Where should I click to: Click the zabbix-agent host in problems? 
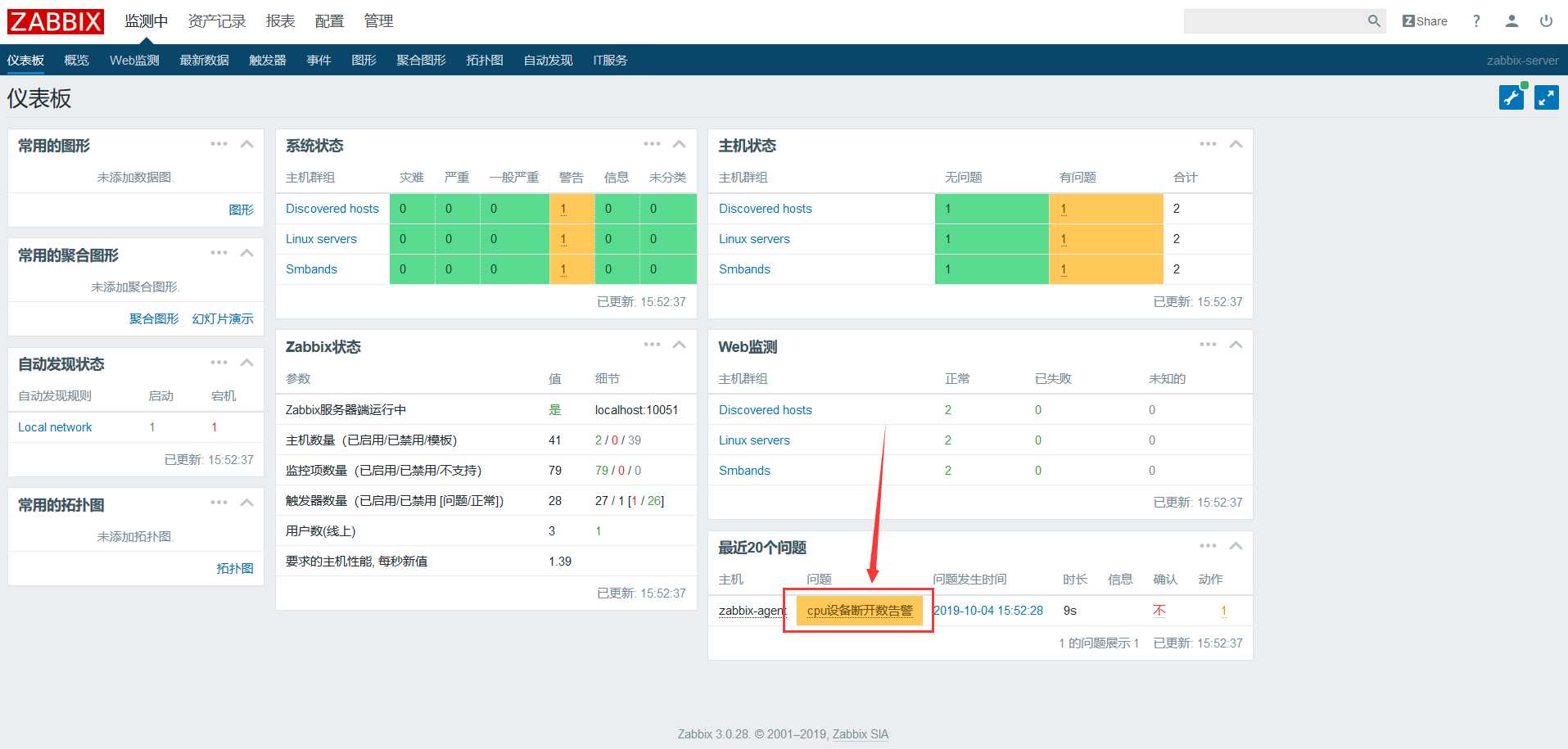[x=752, y=611]
